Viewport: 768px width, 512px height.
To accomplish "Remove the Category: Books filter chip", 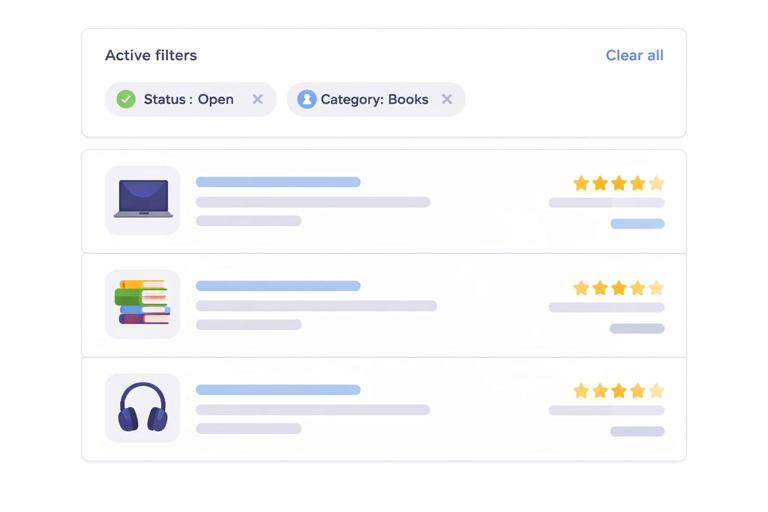I will [x=447, y=99].
